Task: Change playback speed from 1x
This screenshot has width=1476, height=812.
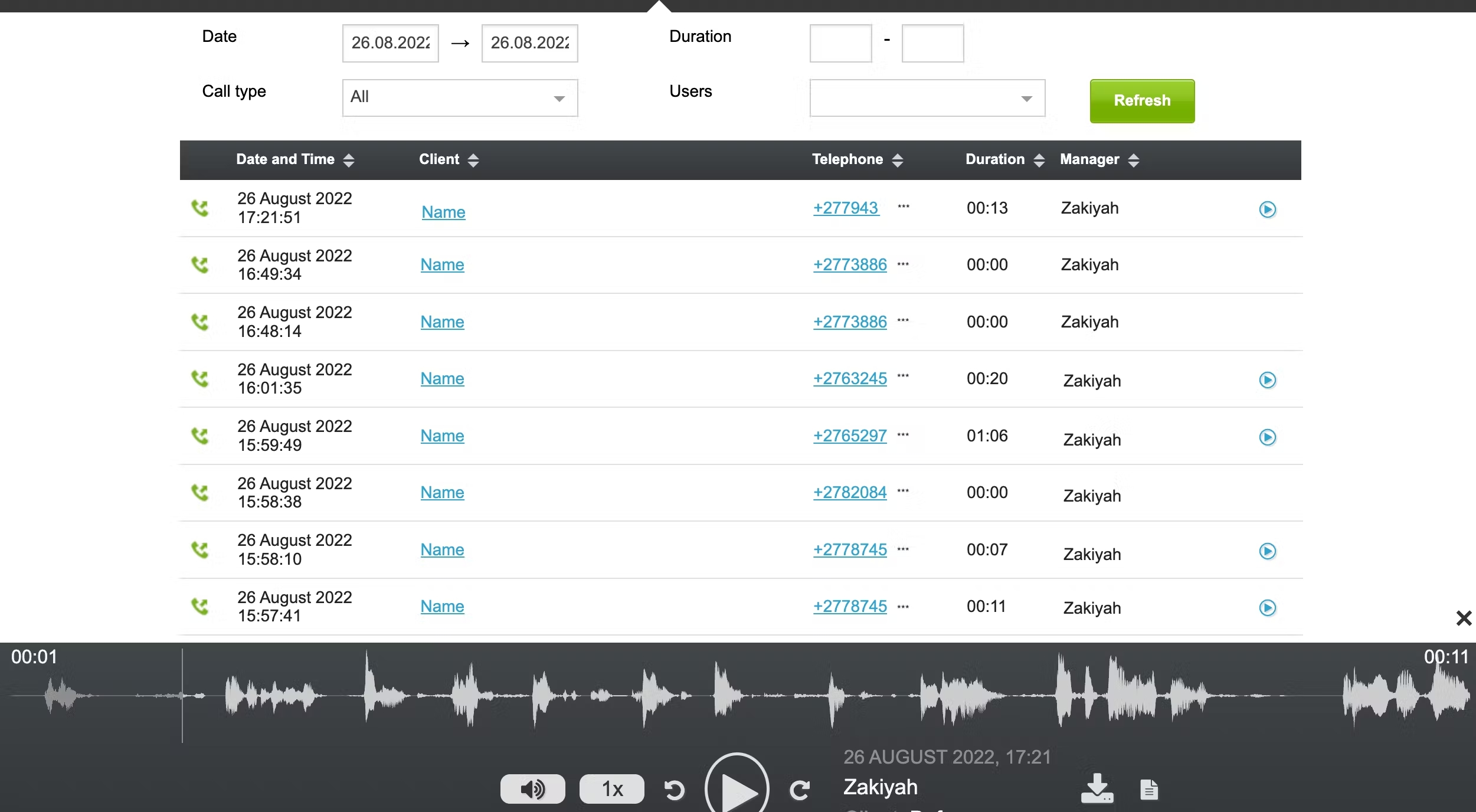Action: pyautogui.click(x=611, y=789)
